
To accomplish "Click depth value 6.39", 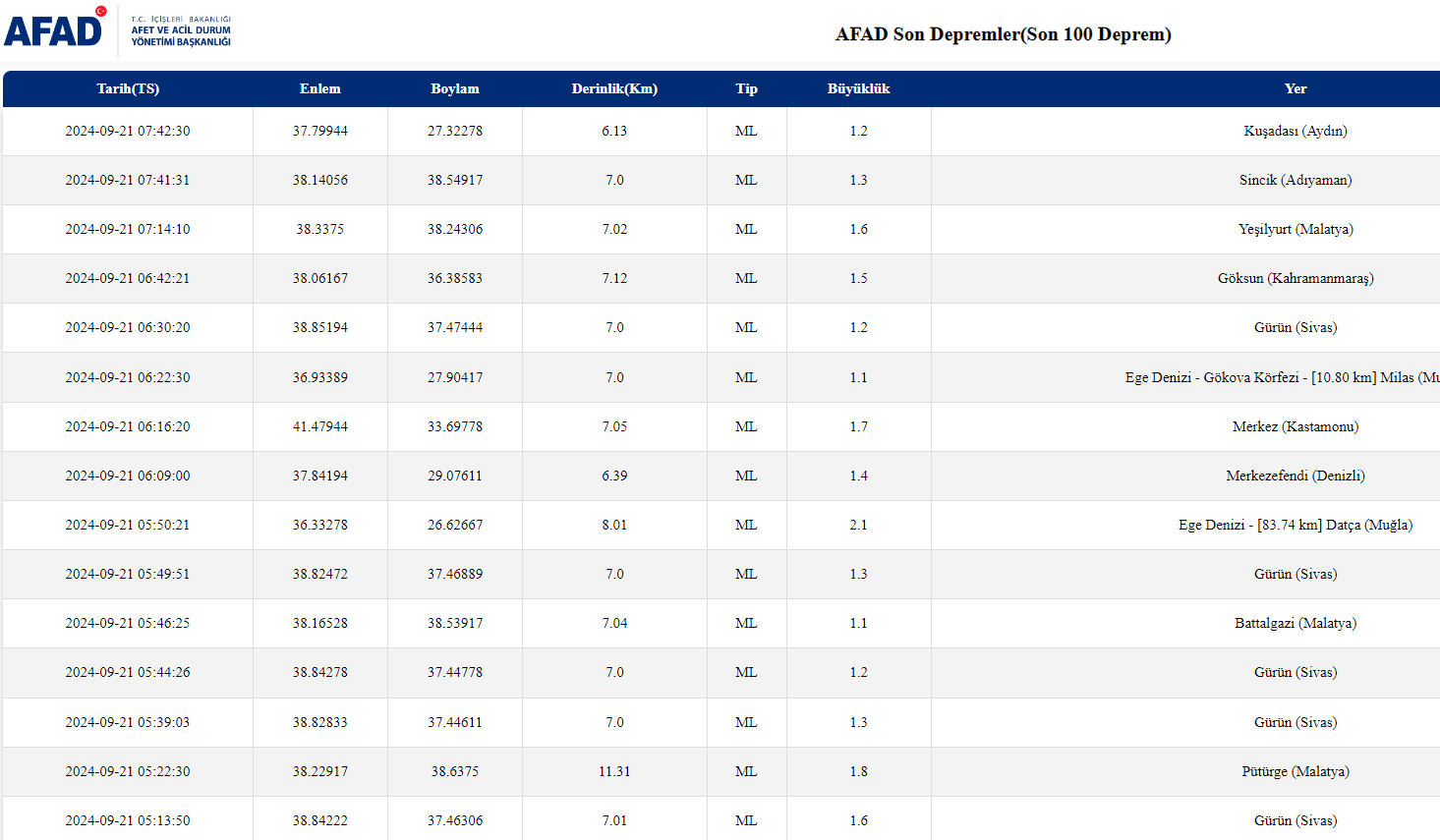I will click(614, 476).
